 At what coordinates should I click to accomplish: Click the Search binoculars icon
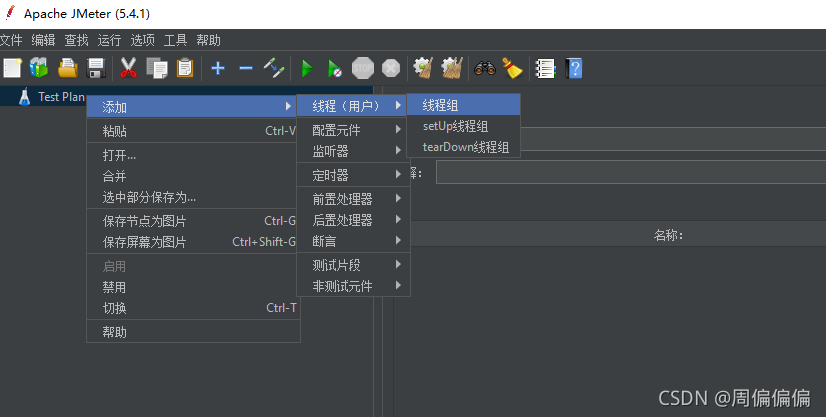pos(485,68)
